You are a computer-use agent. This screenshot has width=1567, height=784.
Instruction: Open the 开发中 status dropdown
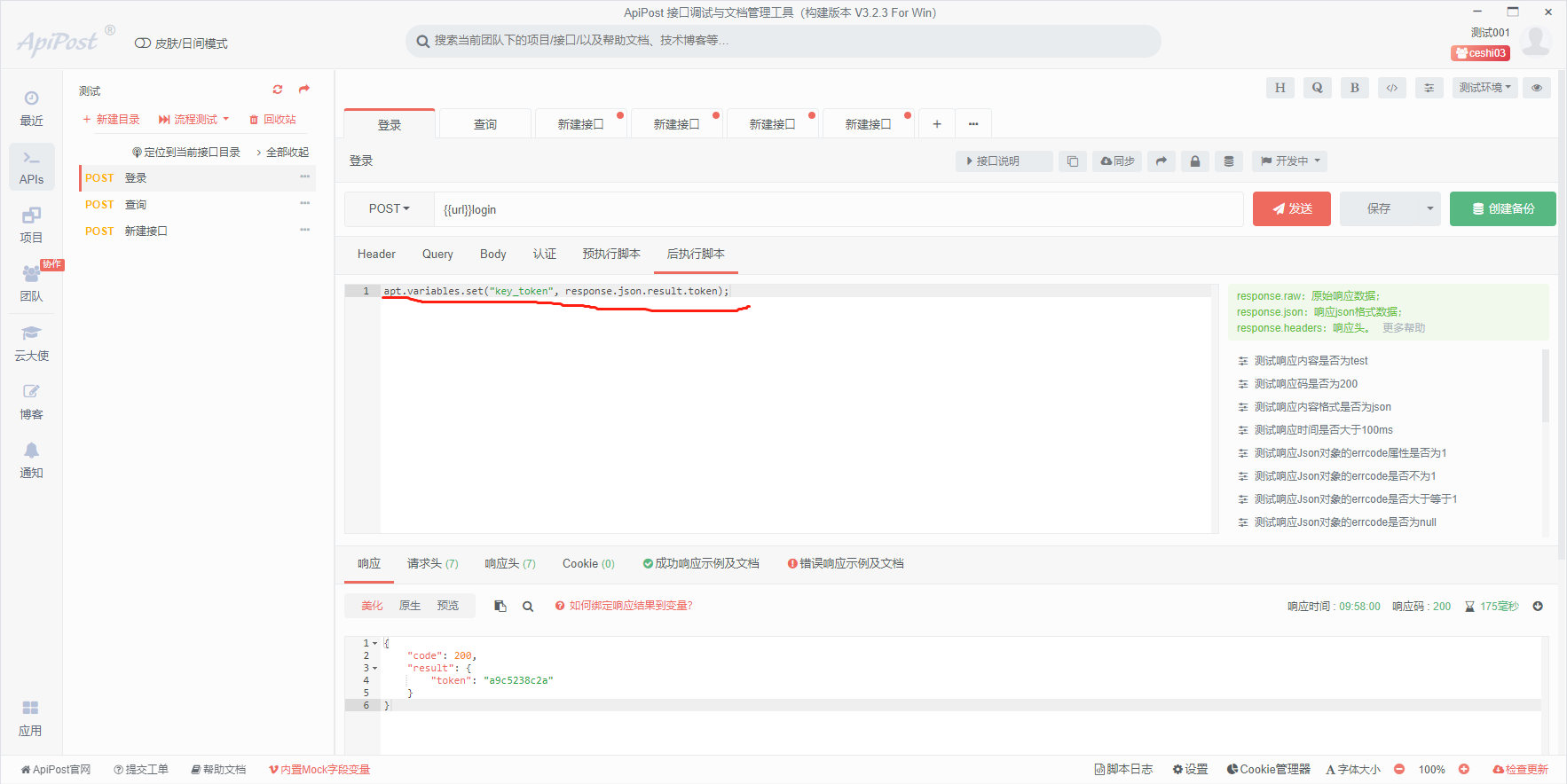[x=1290, y=161]
